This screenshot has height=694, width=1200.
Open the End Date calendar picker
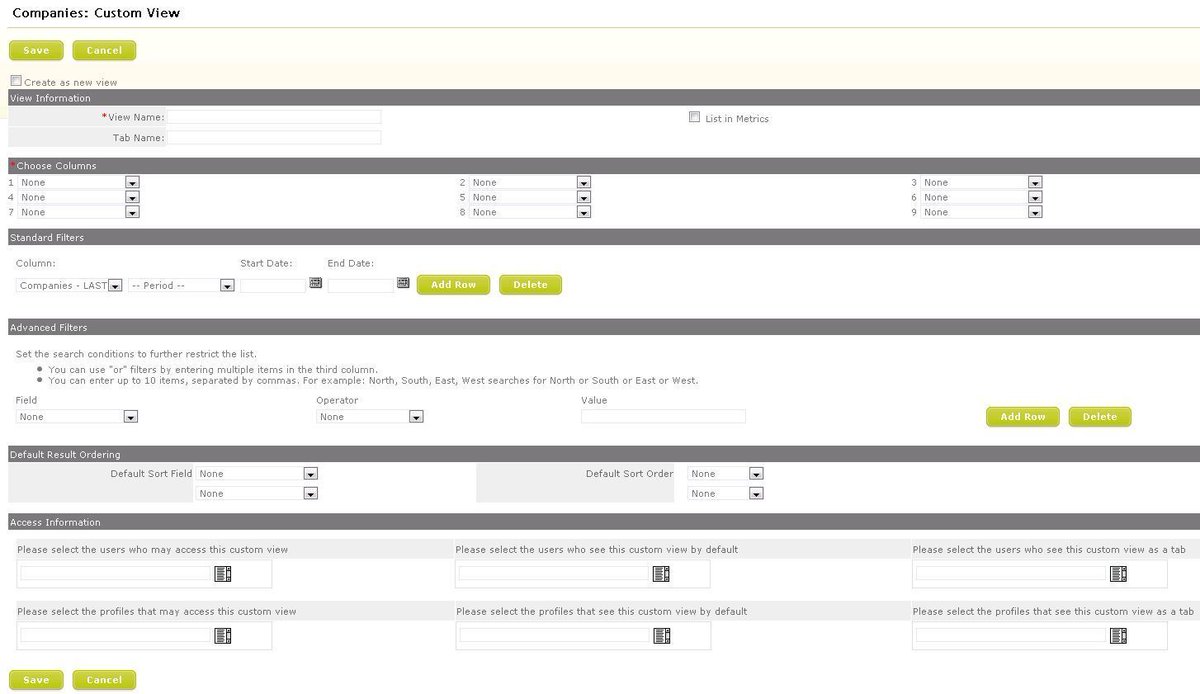(403, 284)
